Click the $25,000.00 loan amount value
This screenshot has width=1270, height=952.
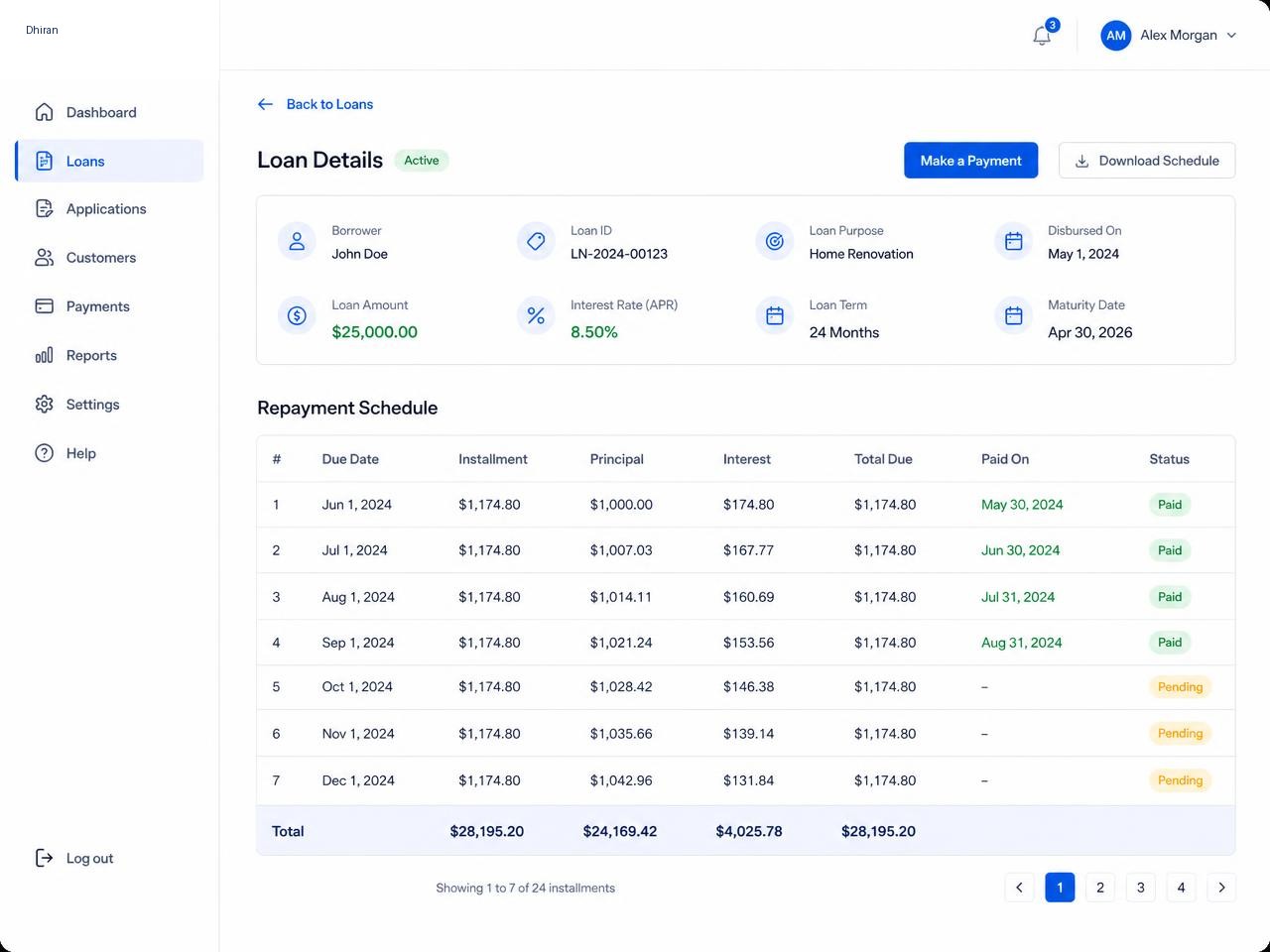[x=374, y=332]
